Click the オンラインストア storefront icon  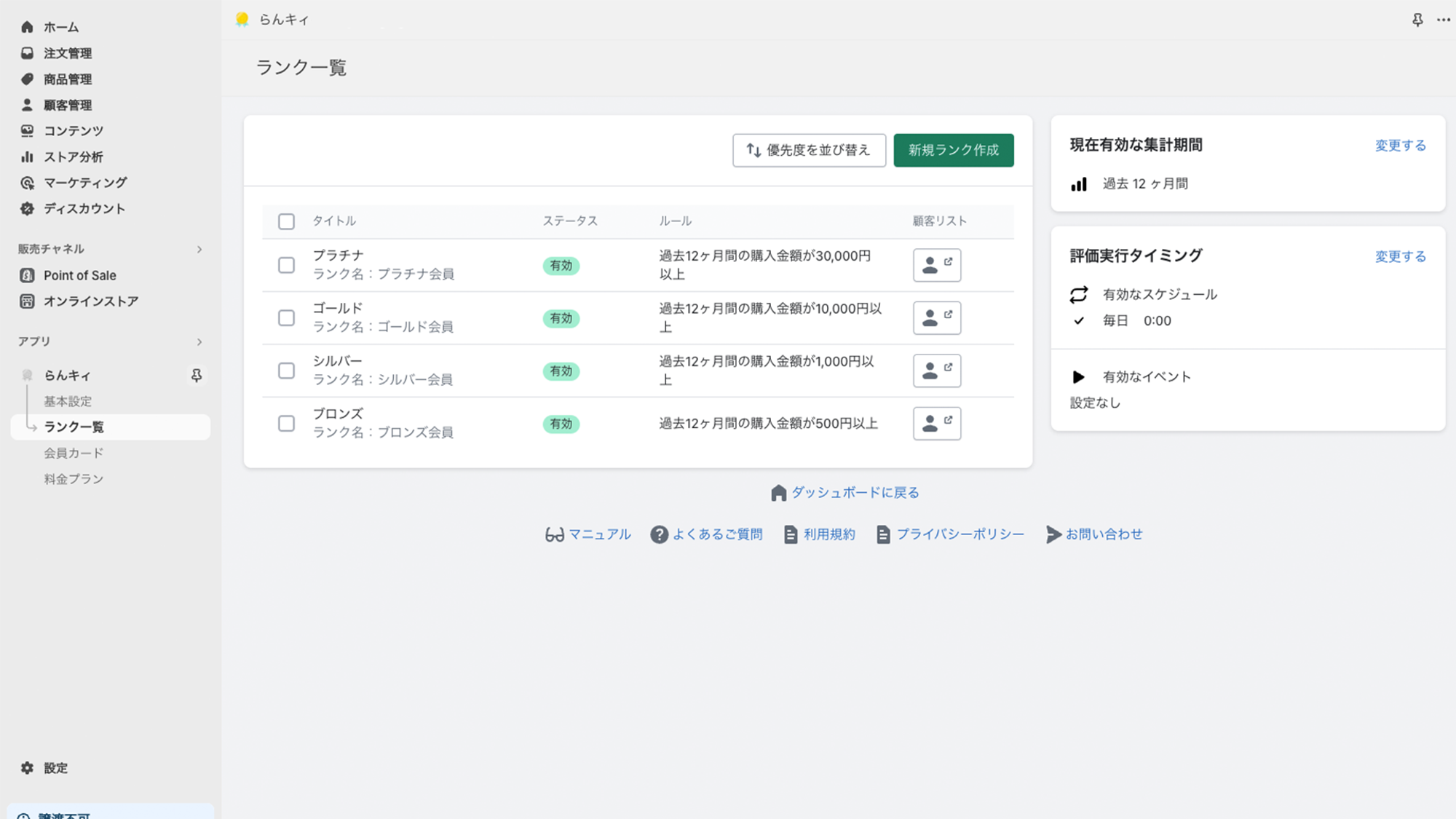coord(27,301)
